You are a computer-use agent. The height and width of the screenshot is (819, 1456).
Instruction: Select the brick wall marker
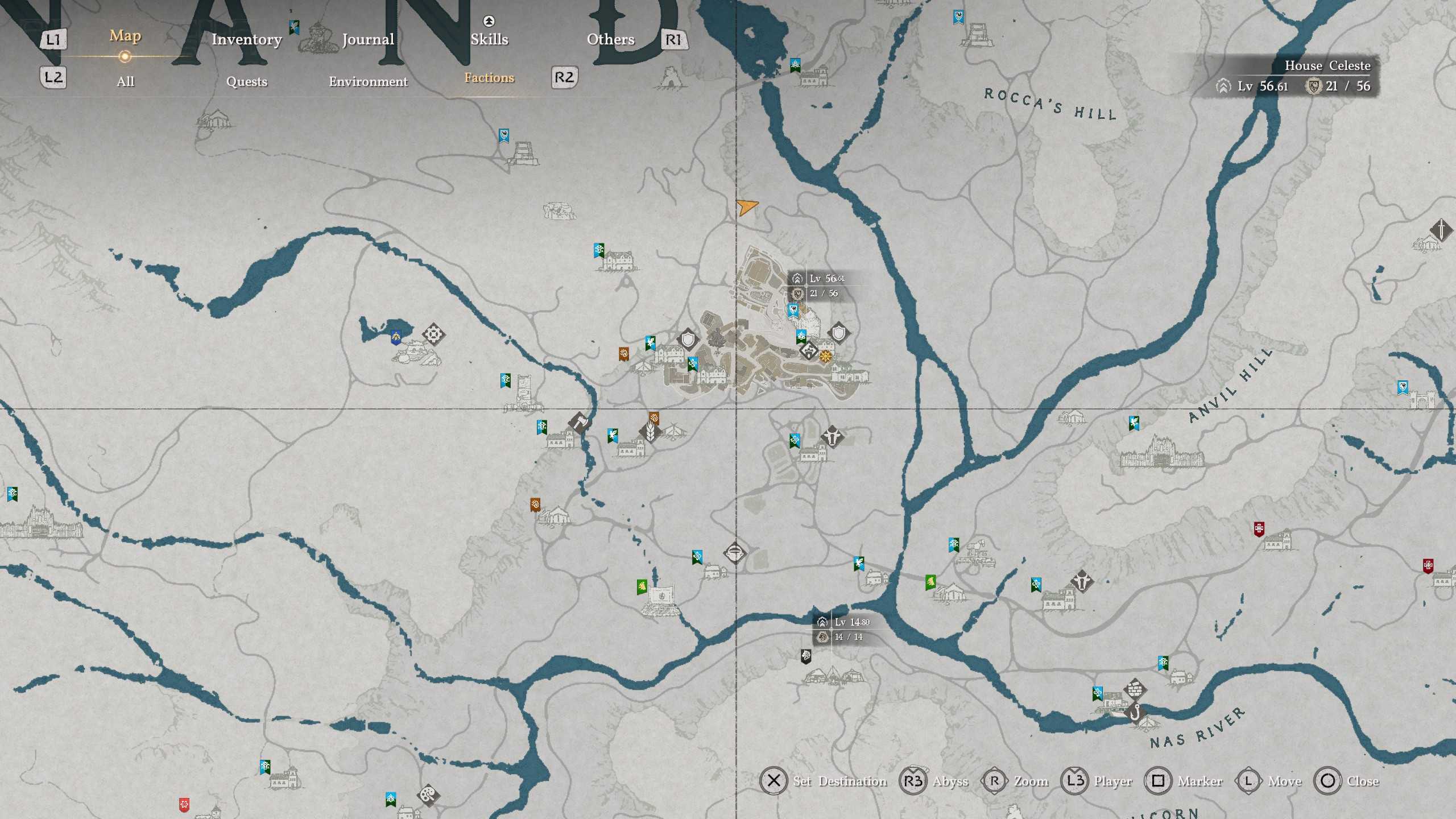(x=1135, y=690)
